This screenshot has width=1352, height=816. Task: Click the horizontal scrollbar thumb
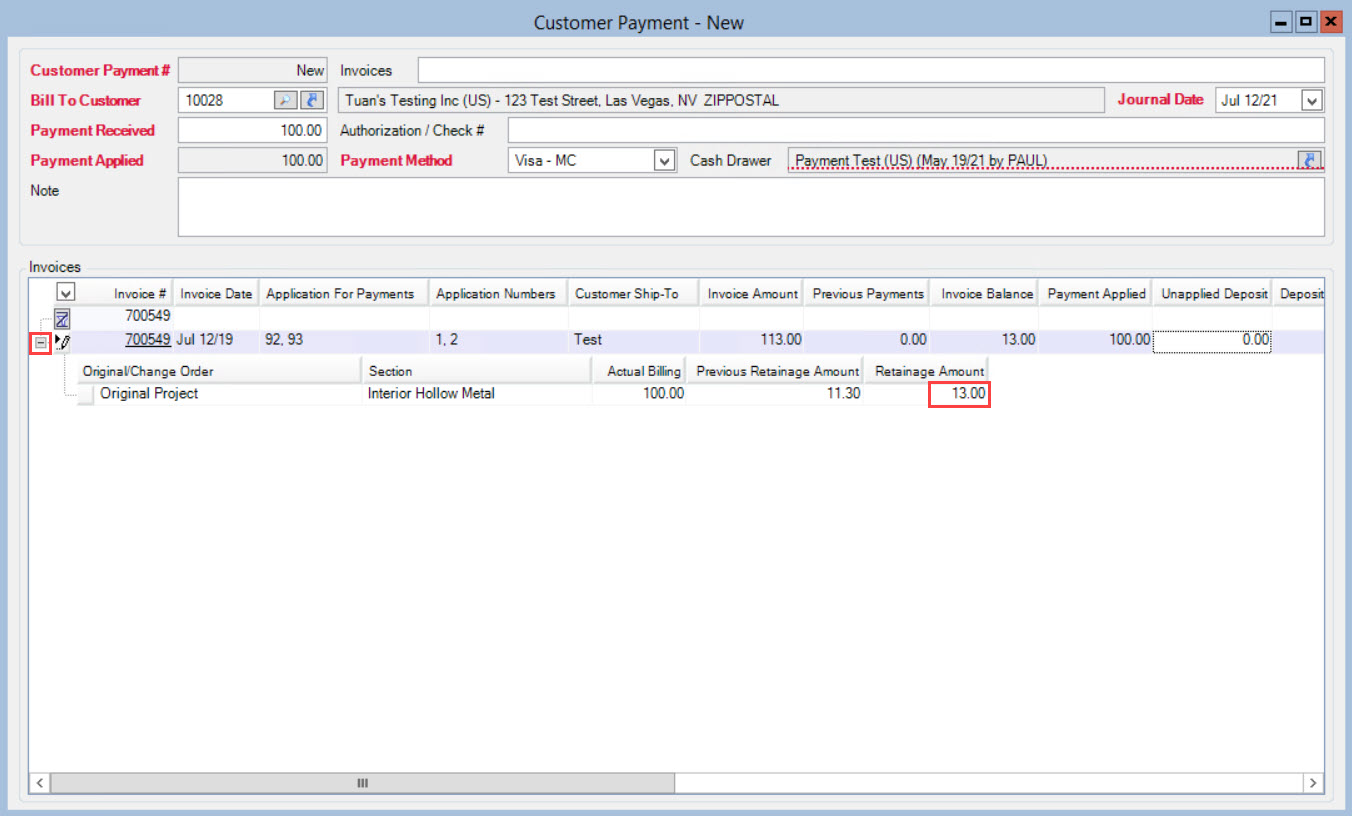(363, 783)
